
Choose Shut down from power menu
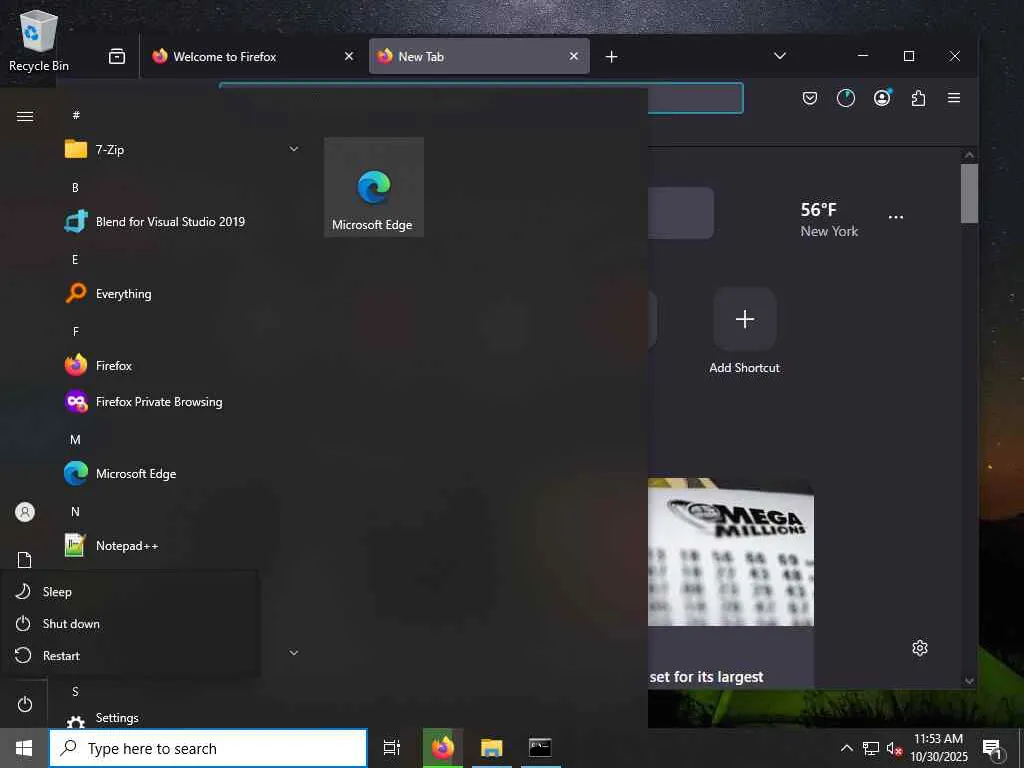[131, 624]
